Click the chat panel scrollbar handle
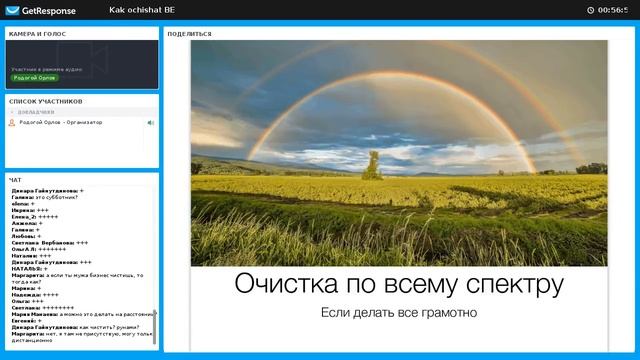640x360 pixels. click(x=154, y=327)
